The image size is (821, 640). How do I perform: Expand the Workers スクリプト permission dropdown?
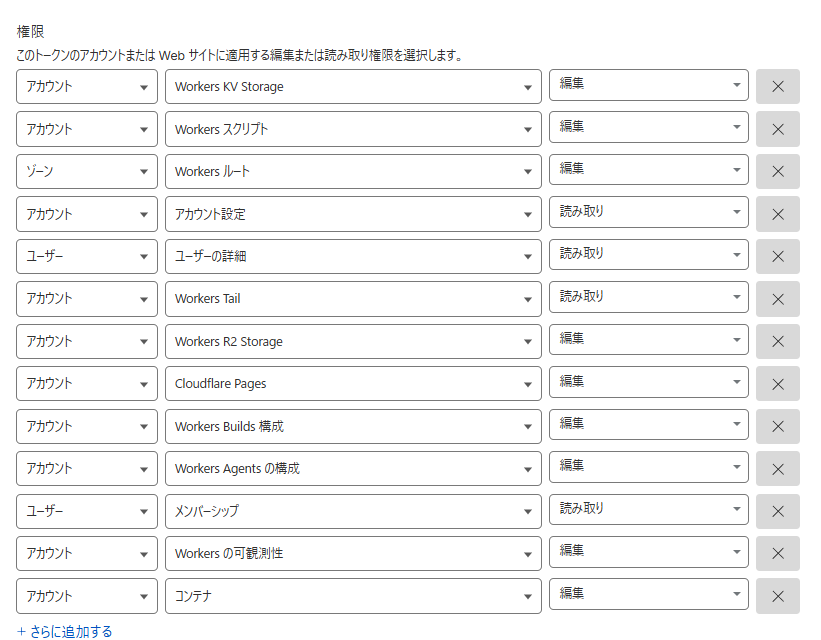coord(351,127)
